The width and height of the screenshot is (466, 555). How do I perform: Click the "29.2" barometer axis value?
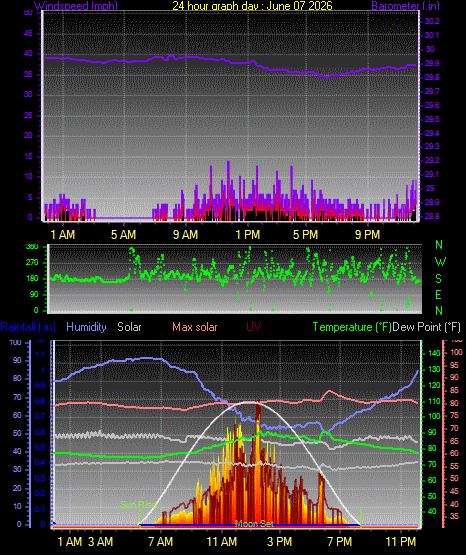click(x=432, y=160)
